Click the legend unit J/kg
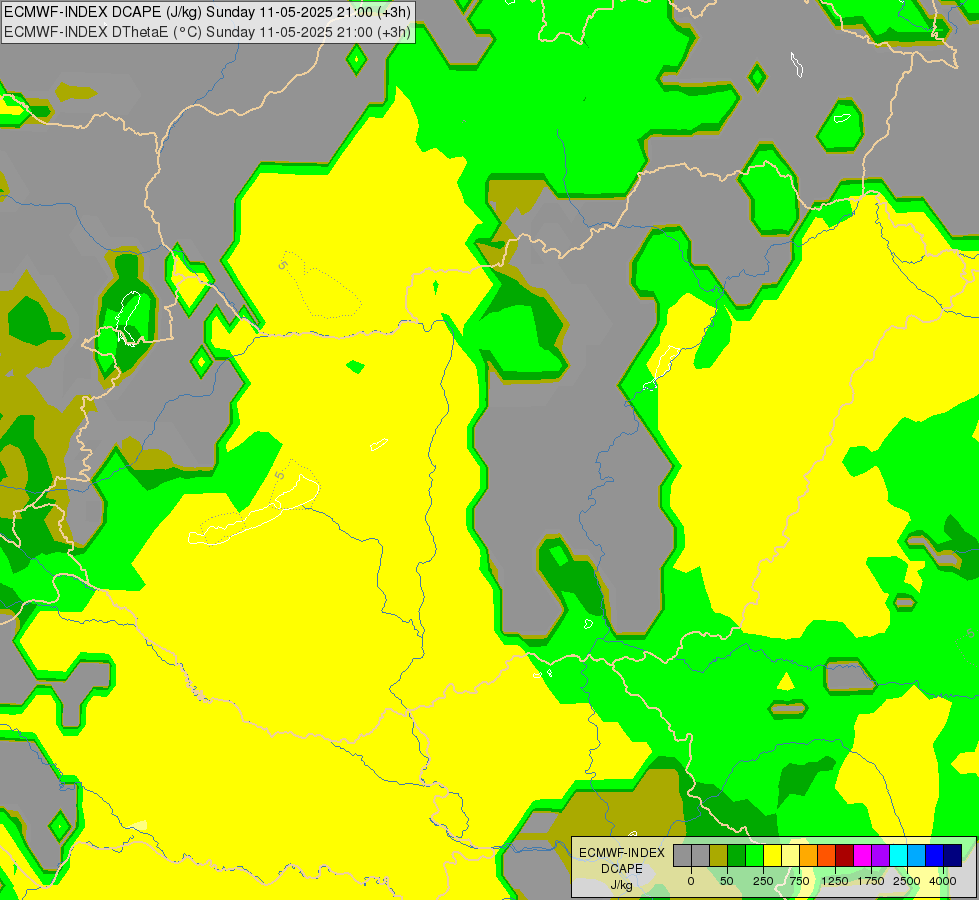Viewport: 979px width, 900px height. click(622, 885)
